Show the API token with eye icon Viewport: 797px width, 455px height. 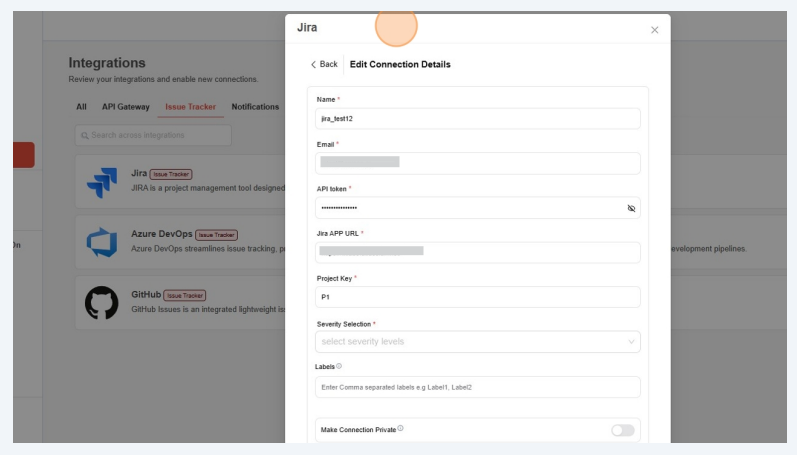tap(631, 208)
